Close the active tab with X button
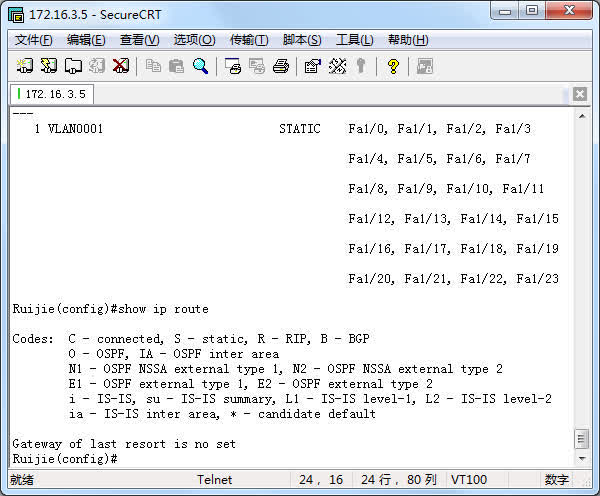600x496 pixels. click(x=579, y=95)
